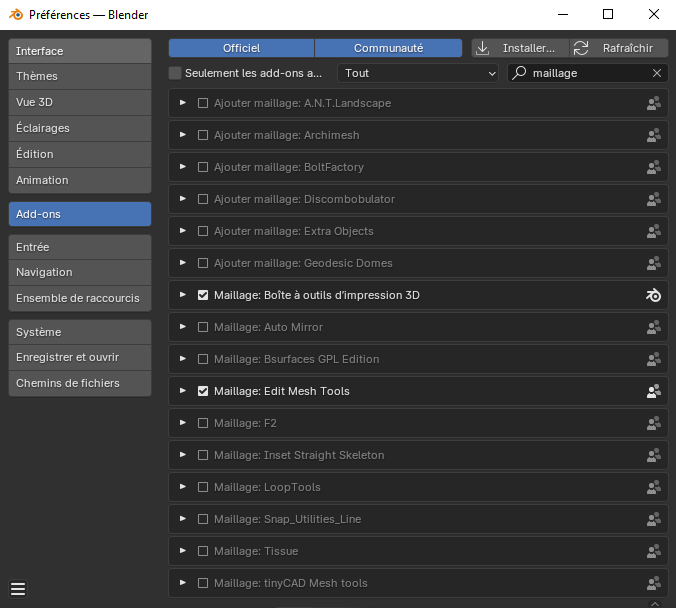Image resolution: width=676 pixels, height=608 pixels.
Task: Click community icon on Snap_Utilities_Line row
Action: click(654, 519)
